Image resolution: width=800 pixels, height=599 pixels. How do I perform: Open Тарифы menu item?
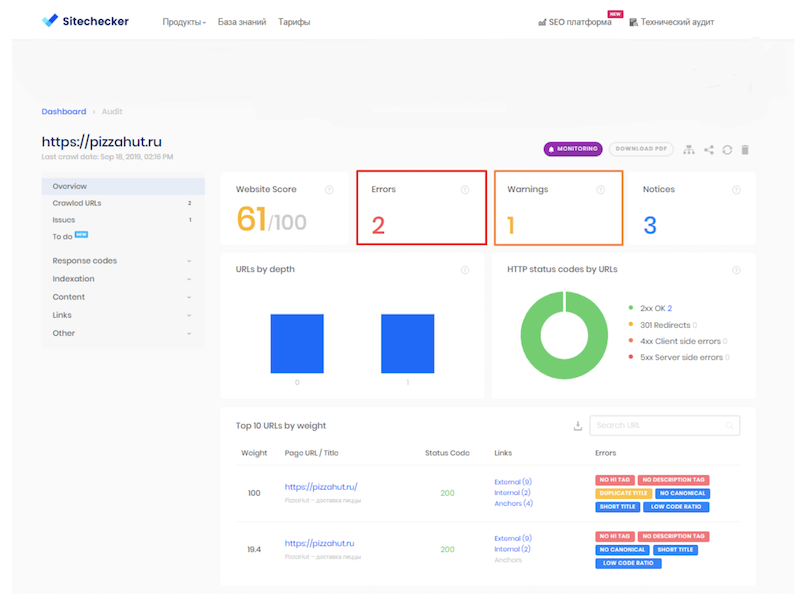294,22
